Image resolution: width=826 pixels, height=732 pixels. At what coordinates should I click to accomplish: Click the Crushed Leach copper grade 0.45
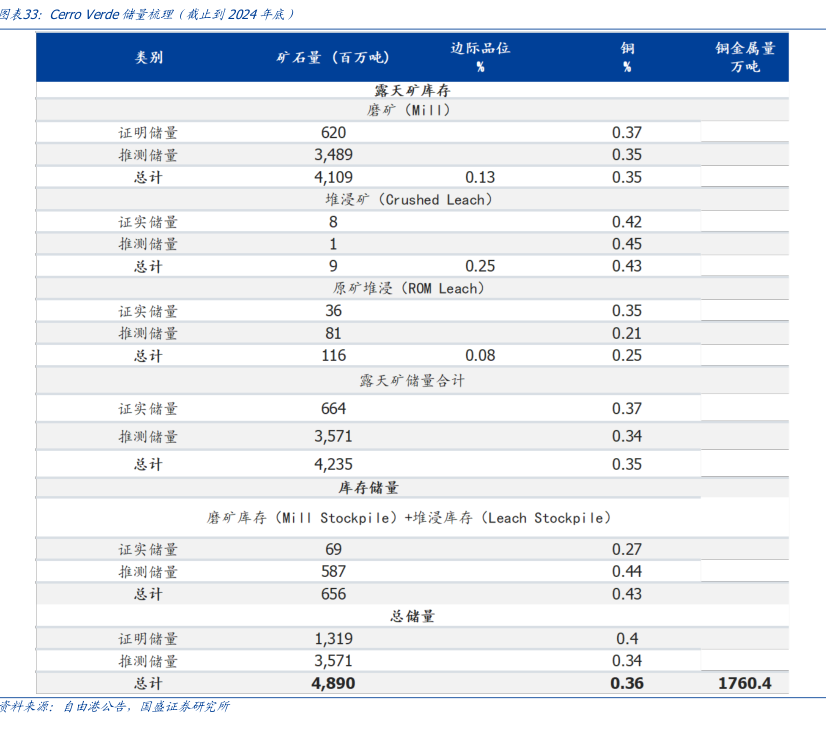click(627, 244)
